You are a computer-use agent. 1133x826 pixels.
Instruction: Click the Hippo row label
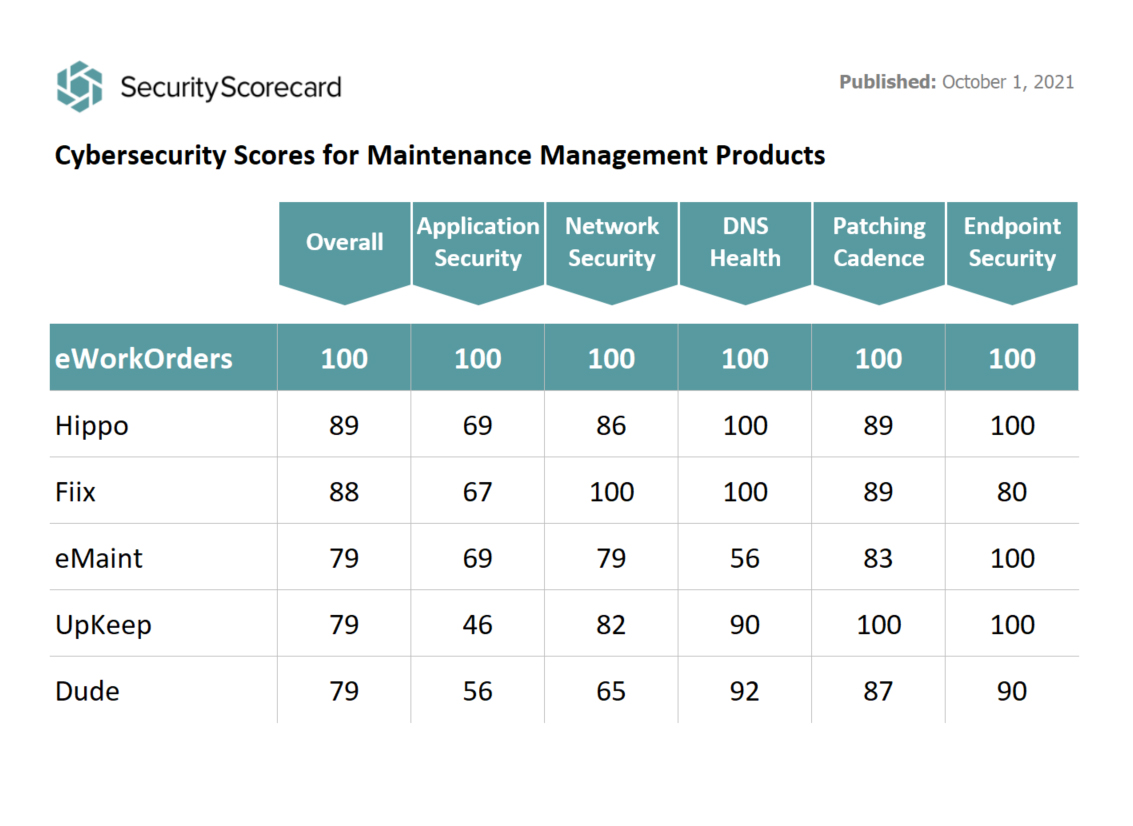pos(92,426)
